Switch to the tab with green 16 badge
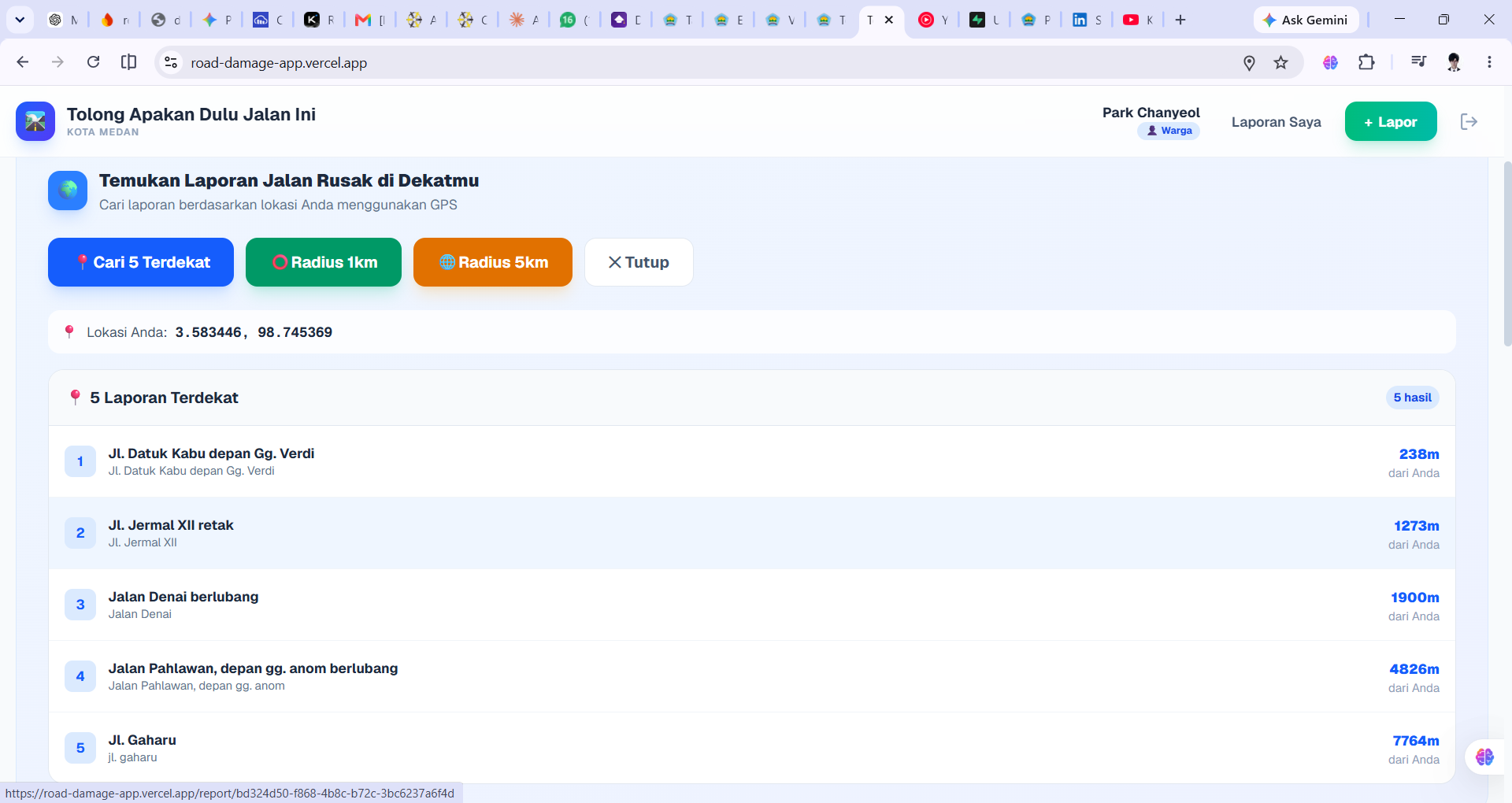Image resolution: width=1512 pixels, height=803 pixels. click(x=575, y=20)
